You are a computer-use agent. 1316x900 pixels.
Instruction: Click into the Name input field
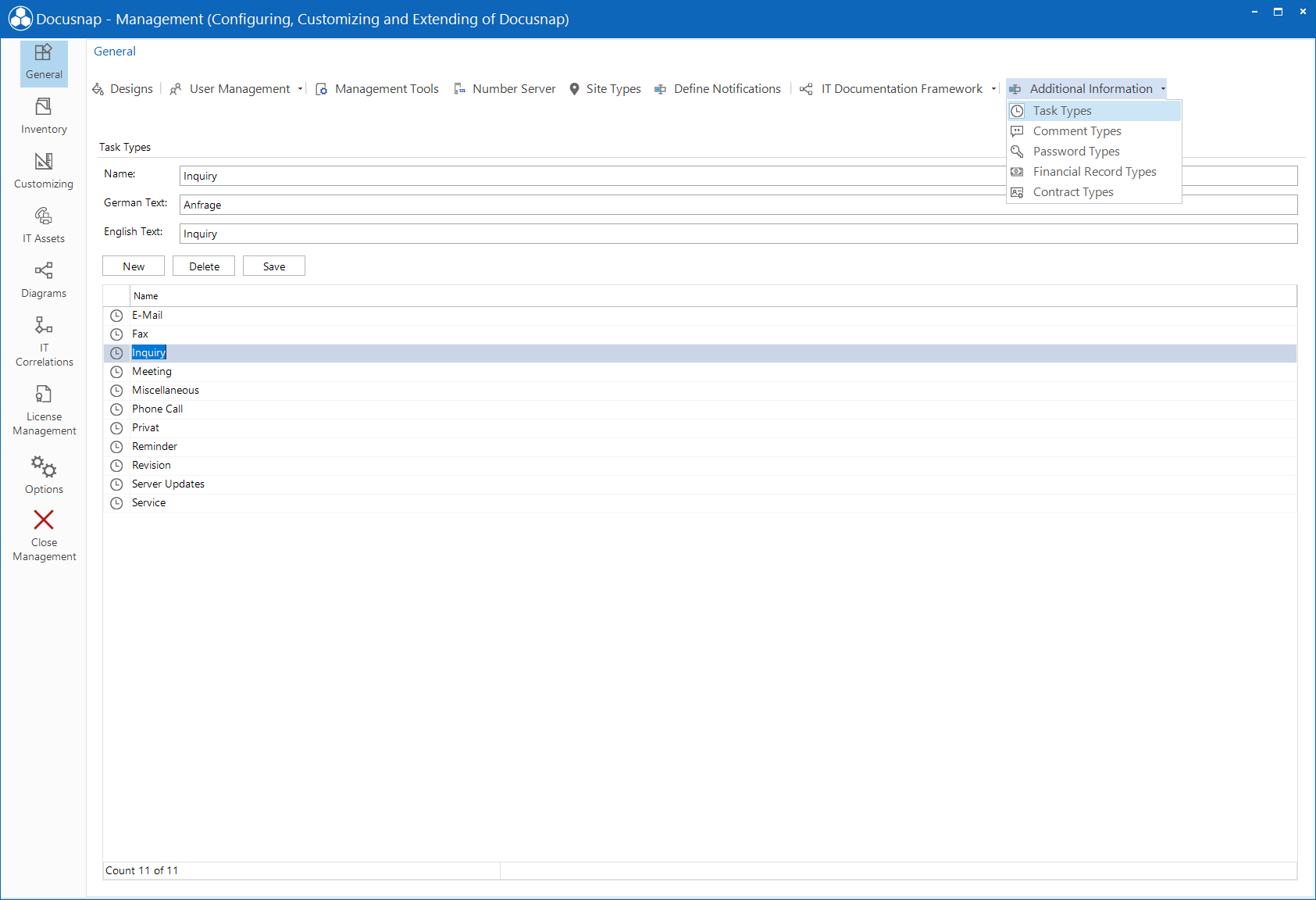point(738,176)
